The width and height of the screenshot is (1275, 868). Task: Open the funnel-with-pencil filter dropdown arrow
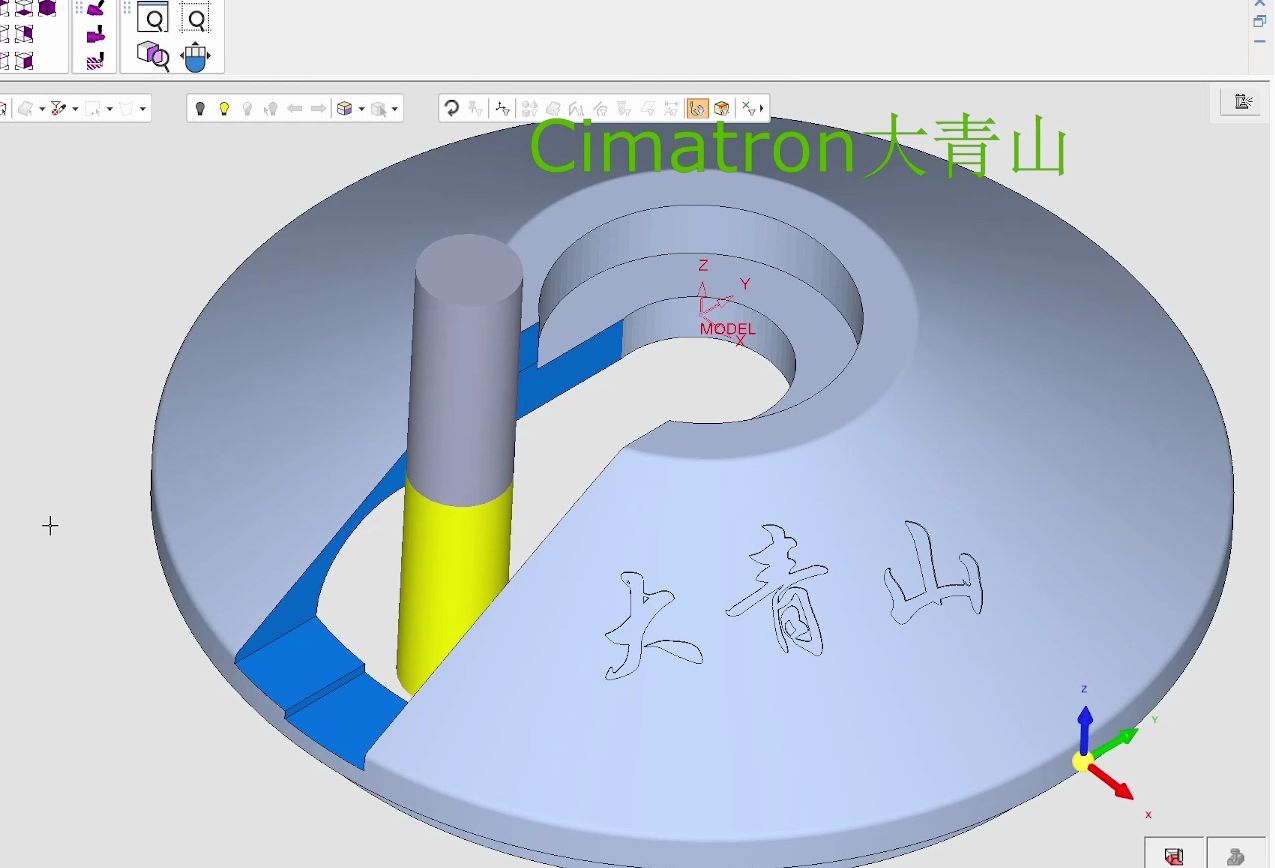click(x=75, y=109)
